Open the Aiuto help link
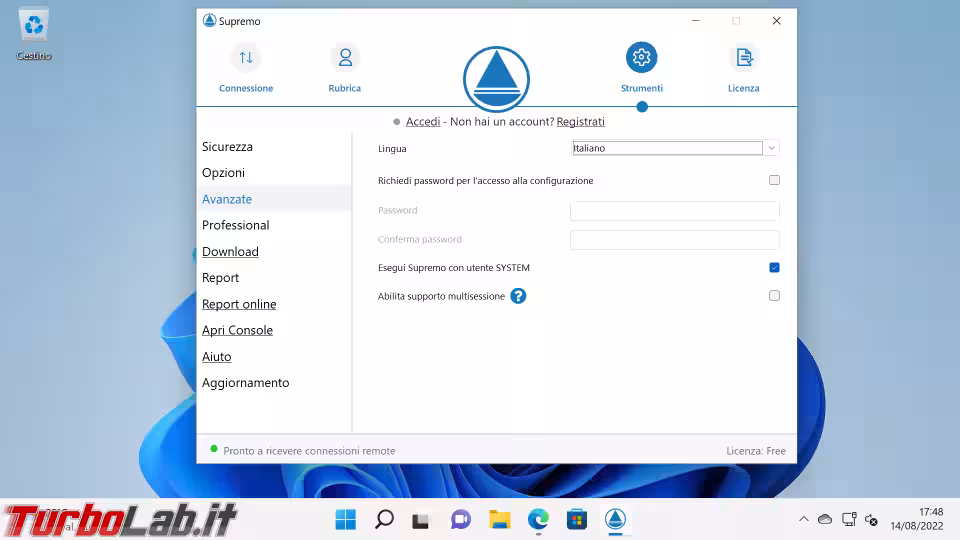The width and height of the screenshot is (960, 540). [217, 357]
